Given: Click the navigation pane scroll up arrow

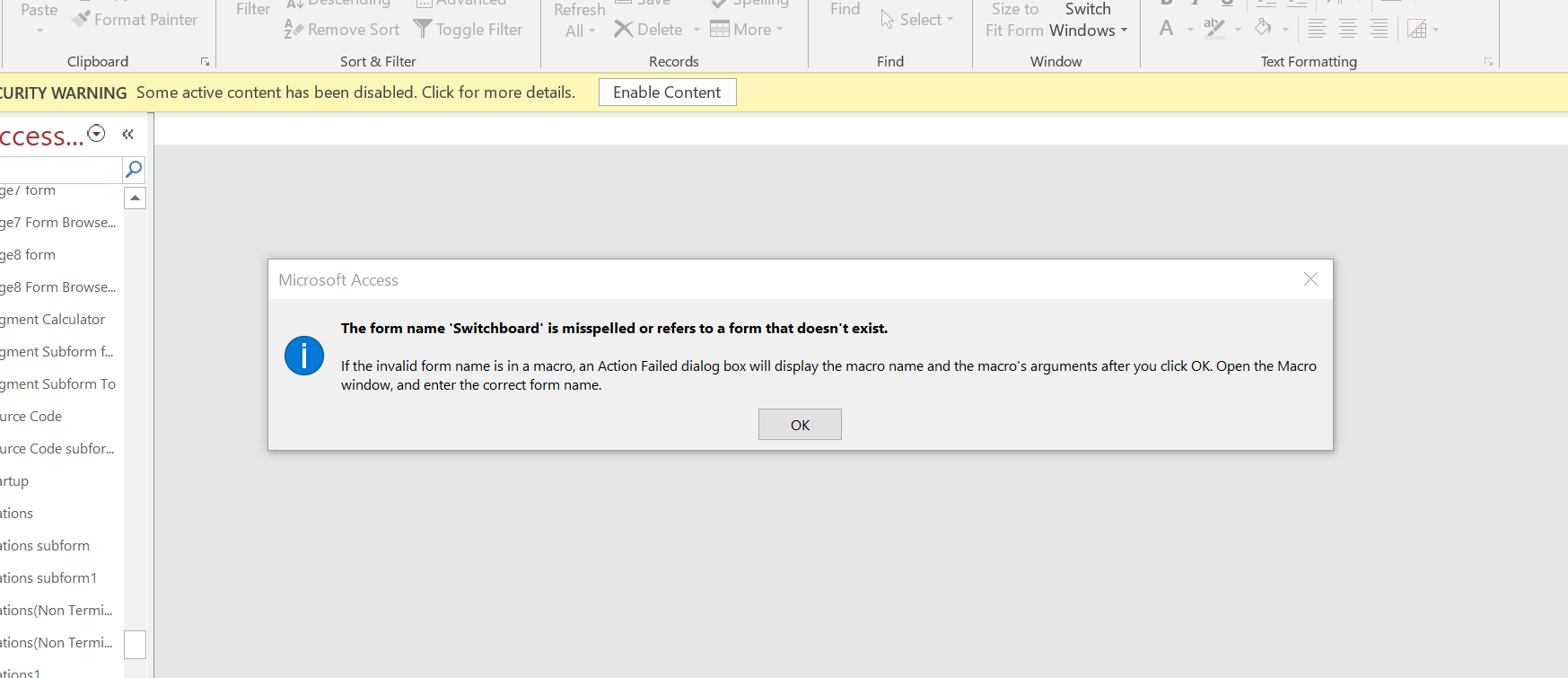Looking at the screenshot, I should [x=135, y=198].
